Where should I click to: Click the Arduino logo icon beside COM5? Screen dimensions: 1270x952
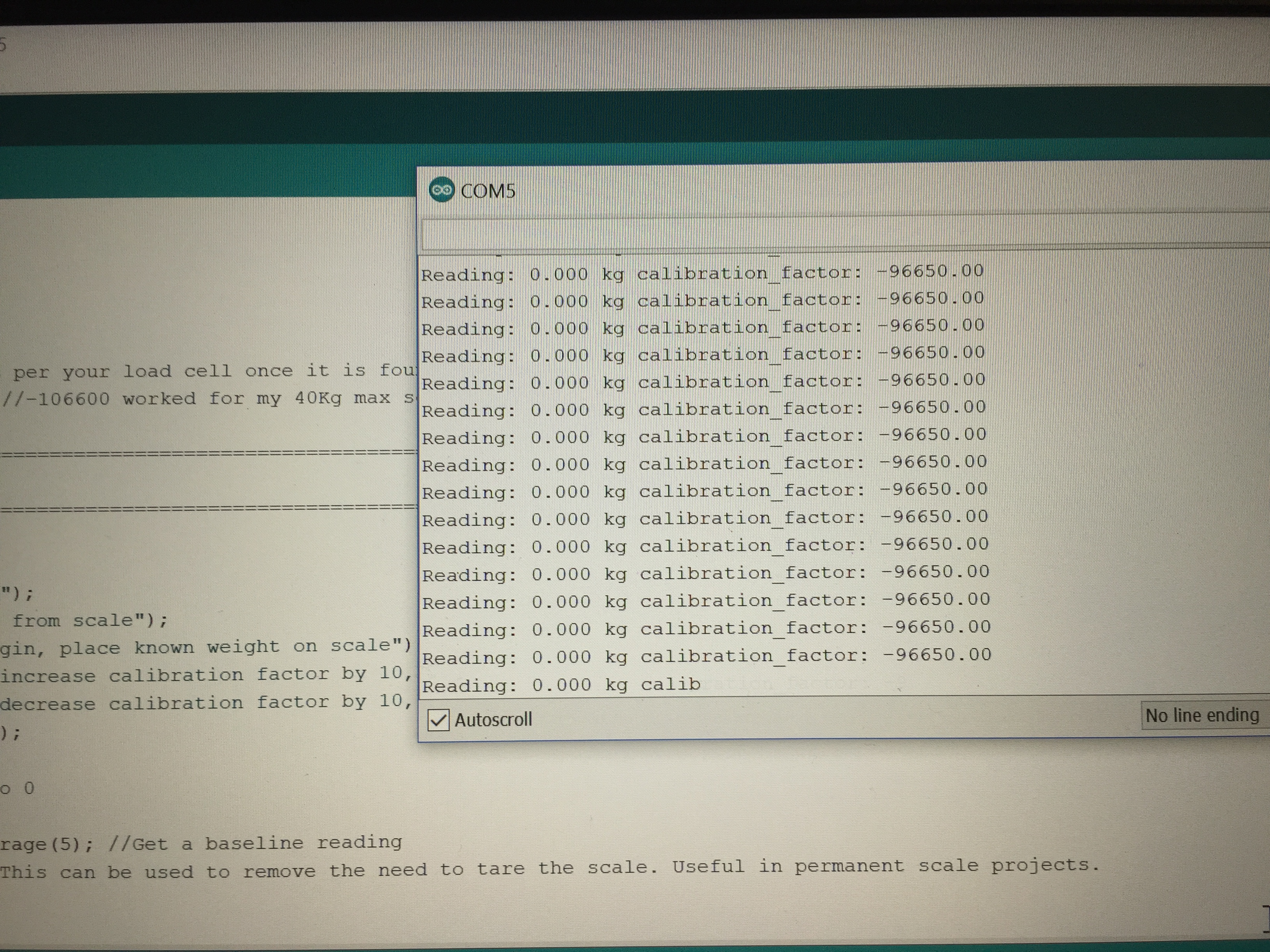(442, 190)
